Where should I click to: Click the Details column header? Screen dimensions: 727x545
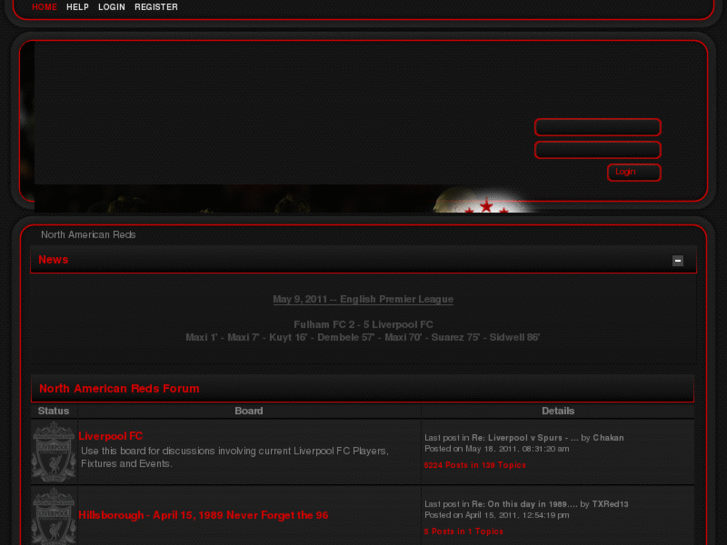558,411
